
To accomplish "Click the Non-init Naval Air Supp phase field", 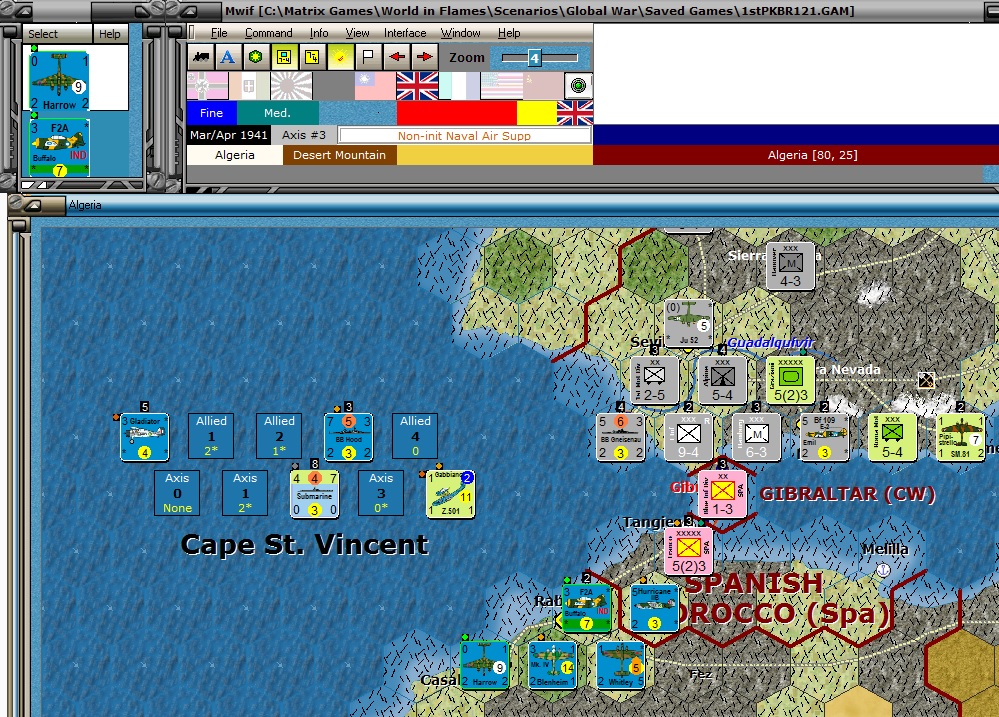I will [x=464, y=135].
